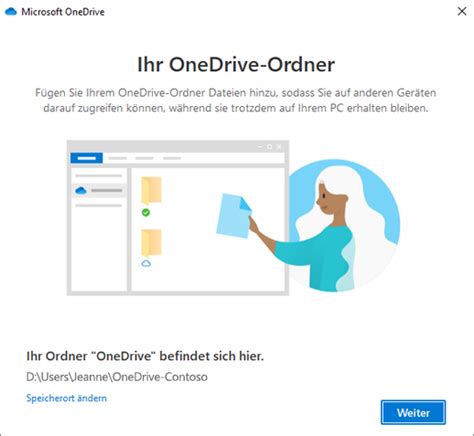Click the illustrated window's minimize dash
474x436 pixels.
tap(260, 147)
